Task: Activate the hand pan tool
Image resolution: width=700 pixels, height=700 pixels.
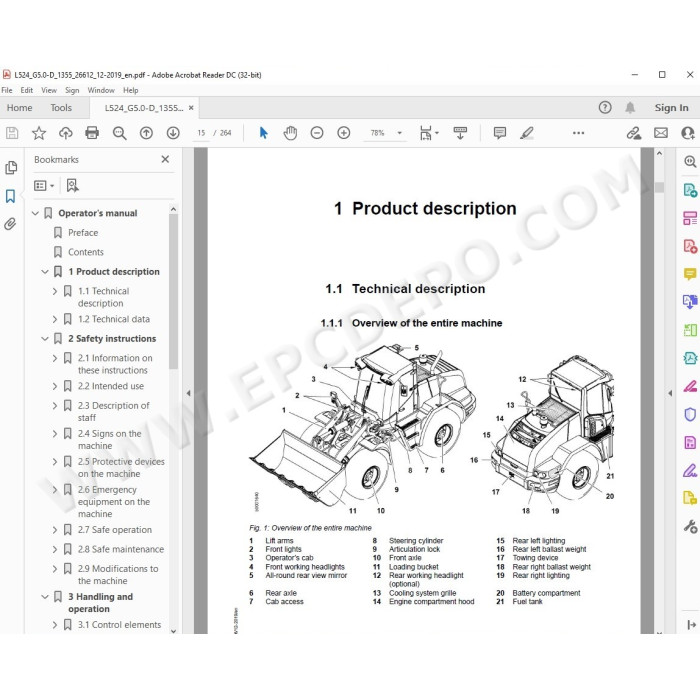Action: [290, 133]
